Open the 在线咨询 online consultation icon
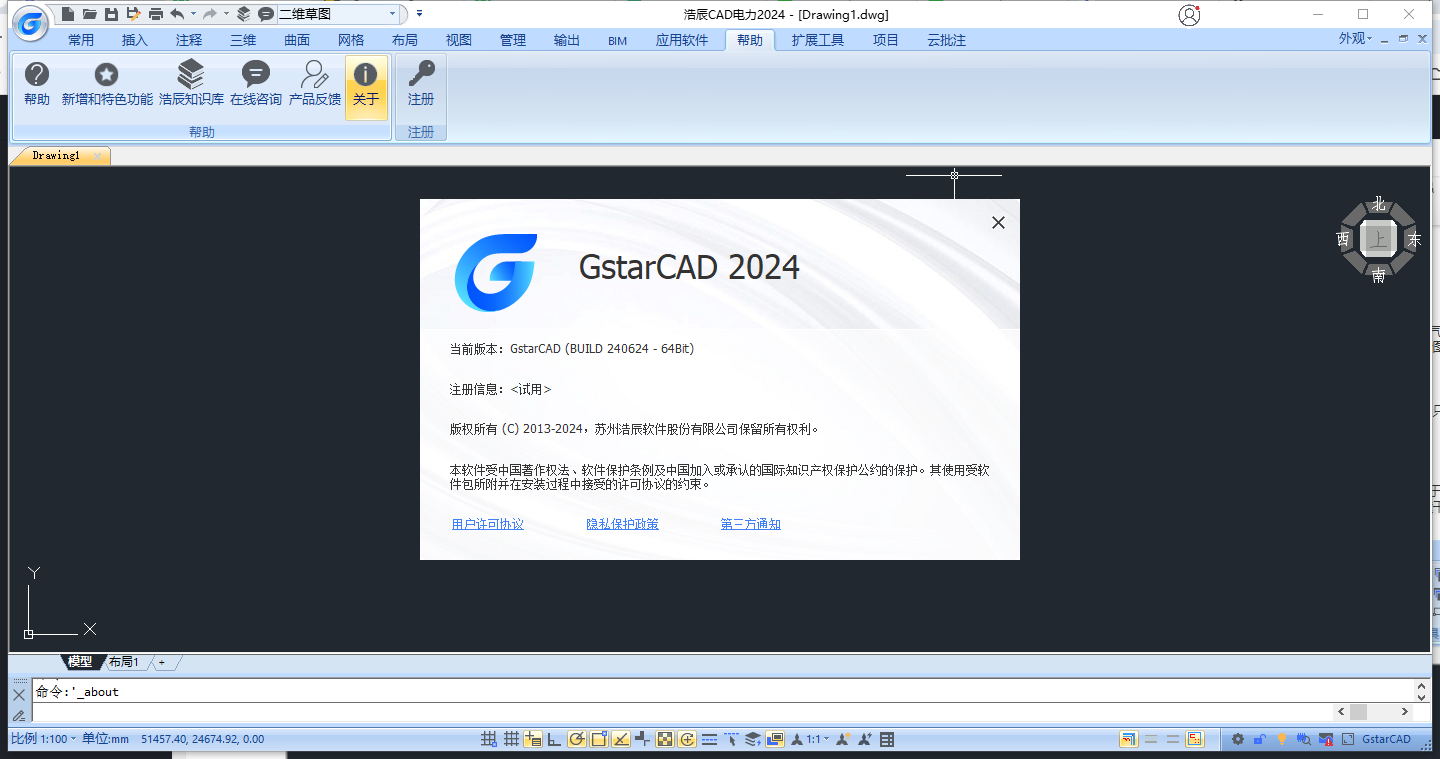Screen dimensions: 1440x759 [x=256, y=85]
